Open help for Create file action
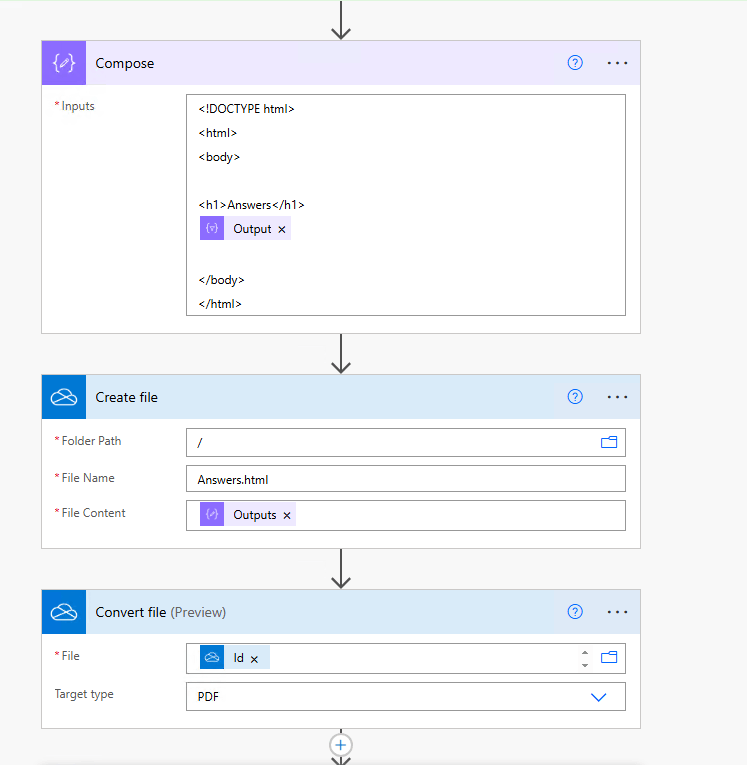 575,397
